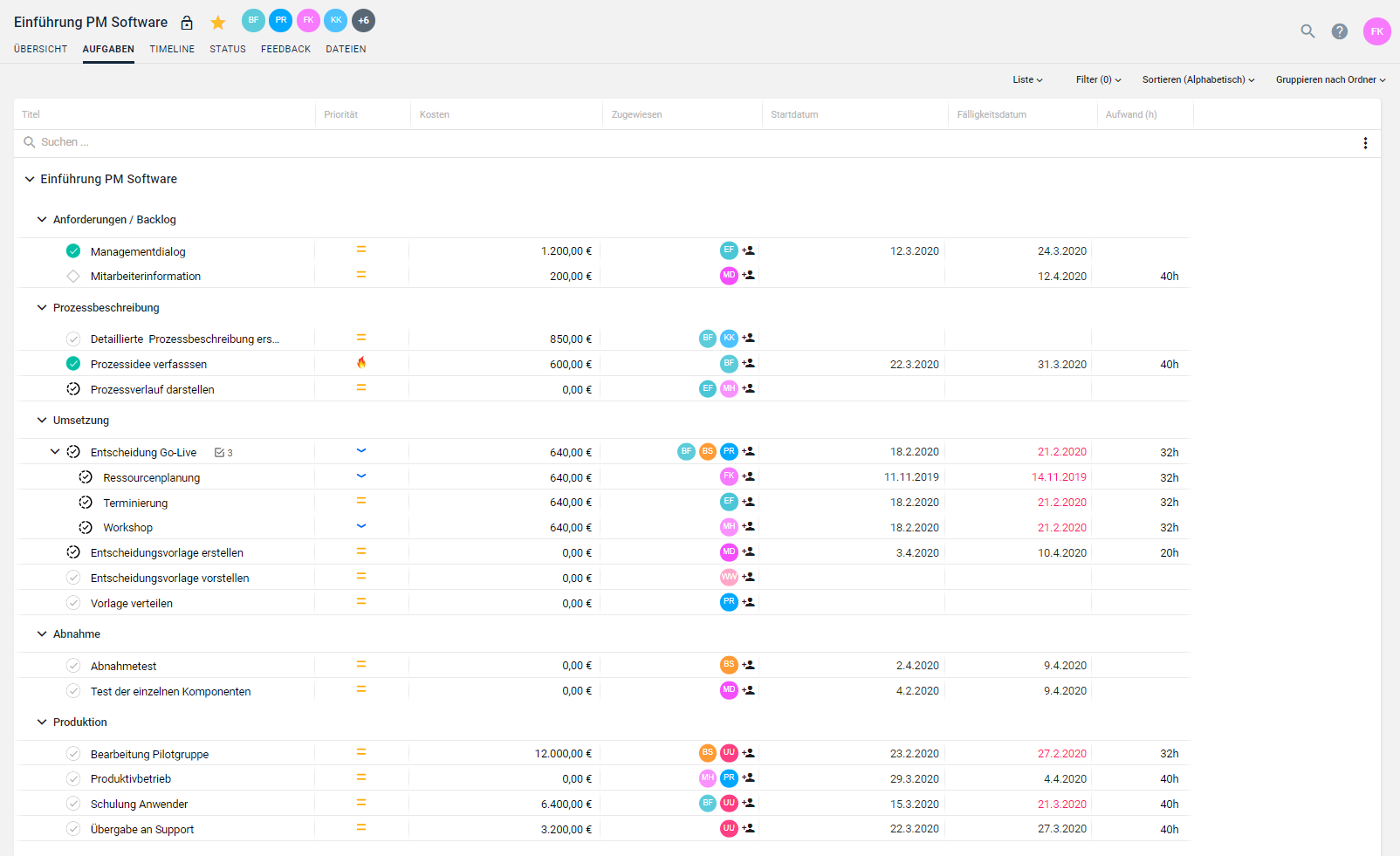The height and width of the screenshot is (856, 1400).
Task: Mark Detaillierte Prozessbeschreibung task complete
Action: tap(73, 339)
